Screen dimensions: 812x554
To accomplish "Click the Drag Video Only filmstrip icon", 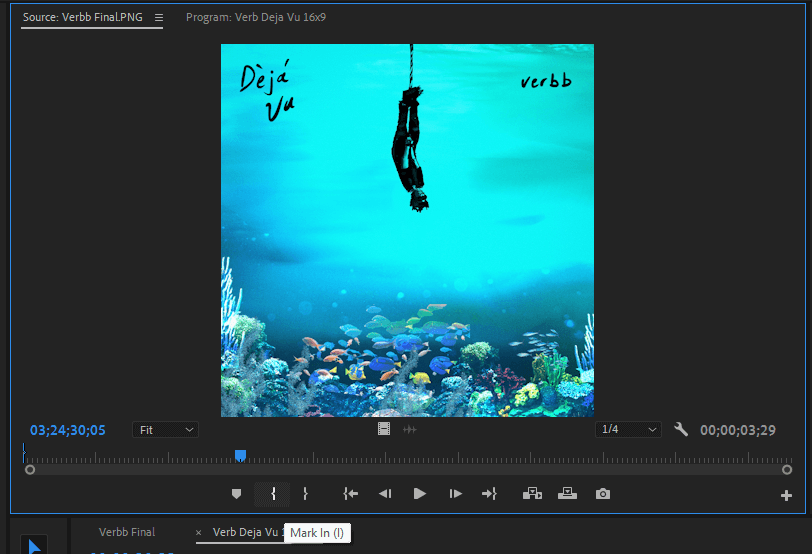I will point(384,429).
